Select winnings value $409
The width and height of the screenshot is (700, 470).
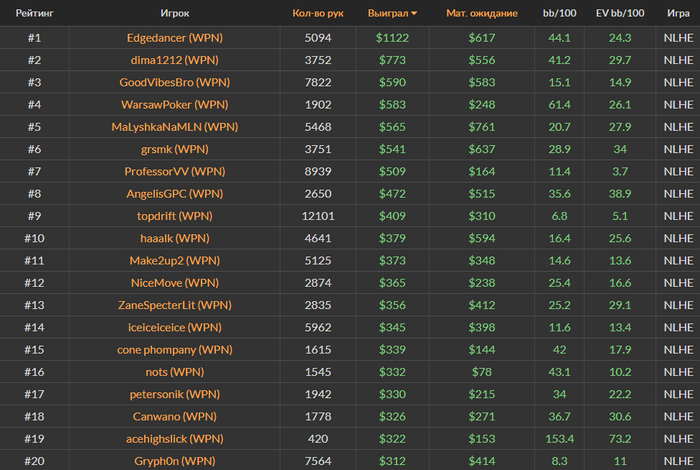point(392,216)
